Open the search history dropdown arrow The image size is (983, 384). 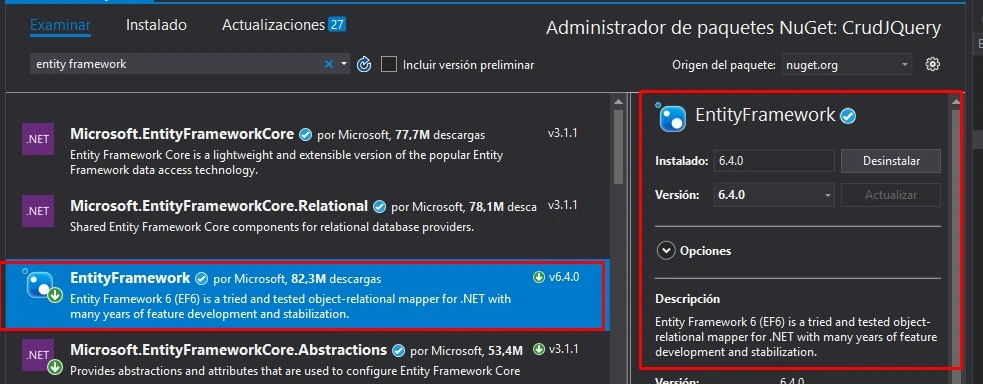click(x=344, y=64)
